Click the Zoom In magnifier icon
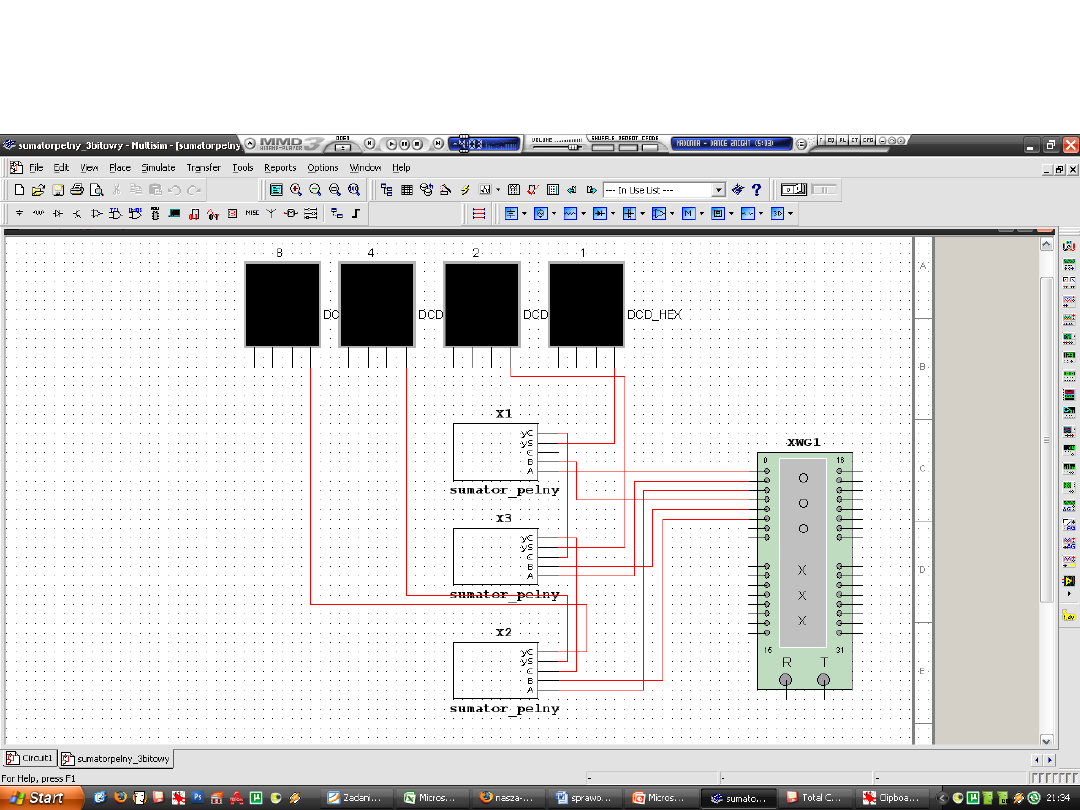 [296, 189]
